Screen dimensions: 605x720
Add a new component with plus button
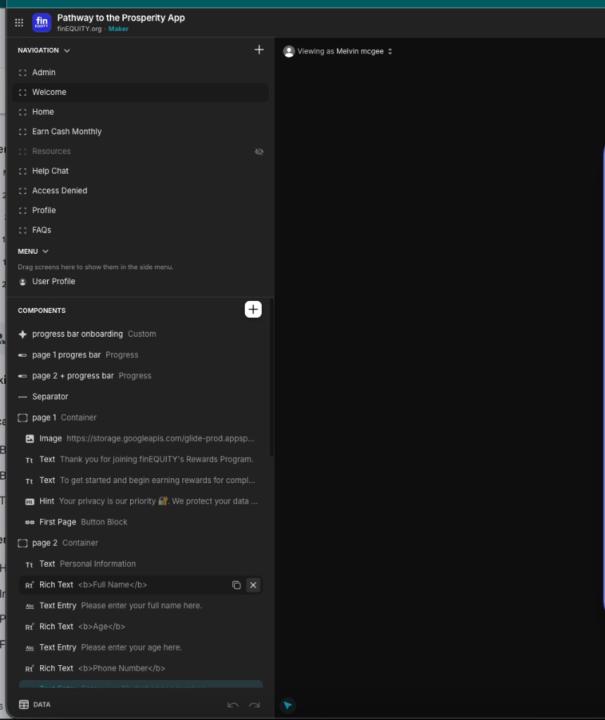[x=253, y=310]
